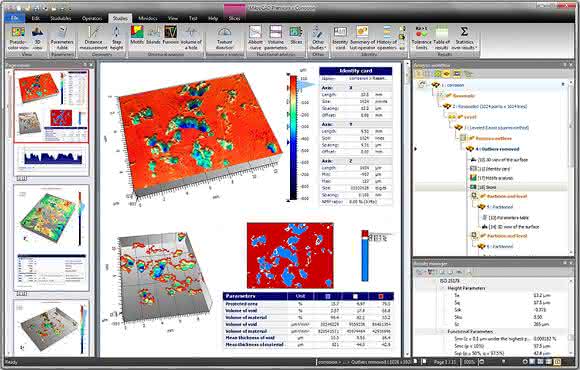The height and width of the screenshot is (370, 580).
Task: Launch the Furrows analysis
Action: click(171, 35)
